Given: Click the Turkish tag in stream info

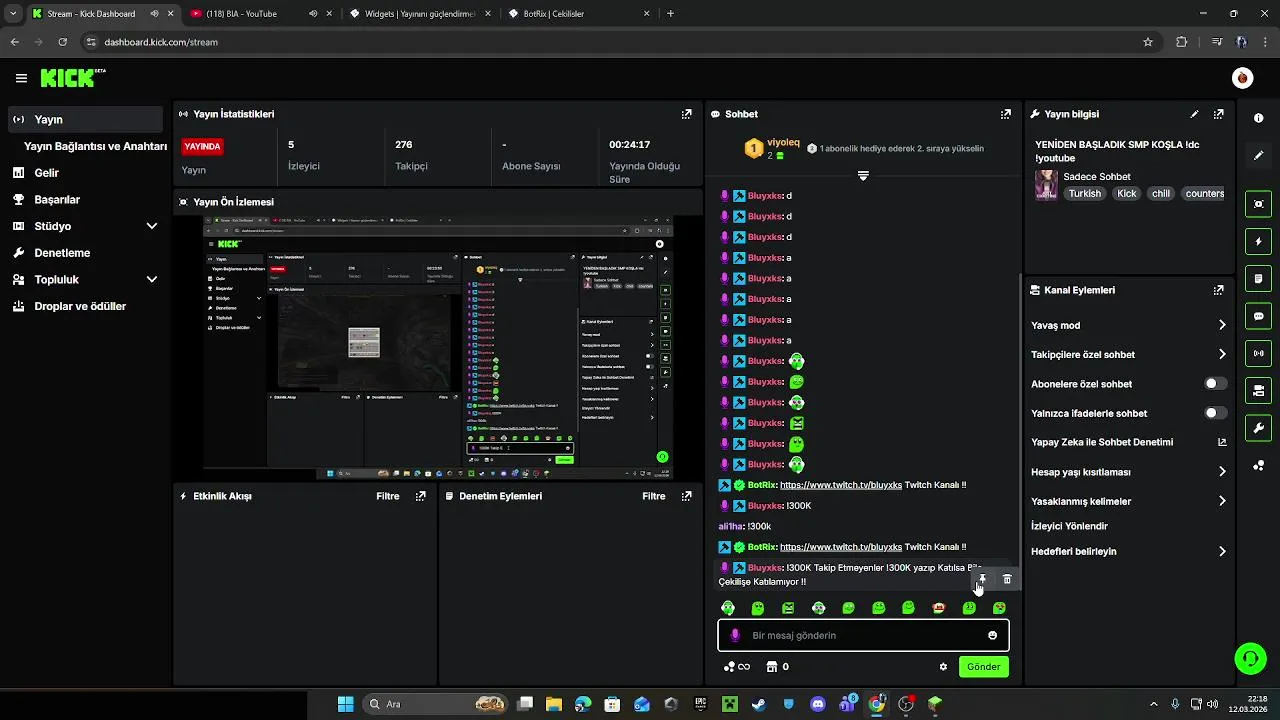Looking at the screenshot, I should click(1084, 194).
